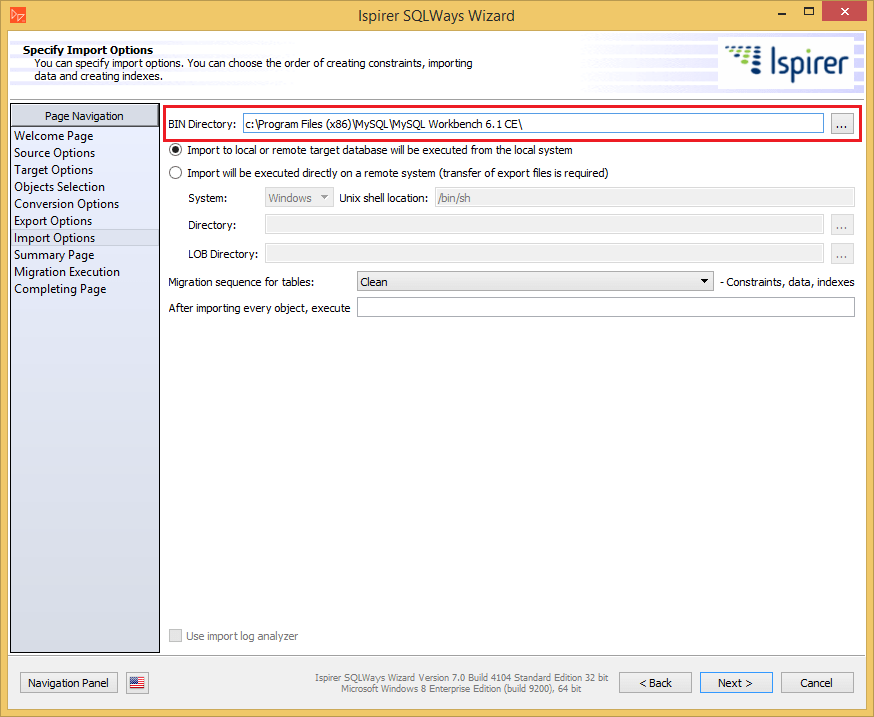Open the browse dialog for remote Directory
The width and height of the screenshot is (874, 717).
(841, 224)
